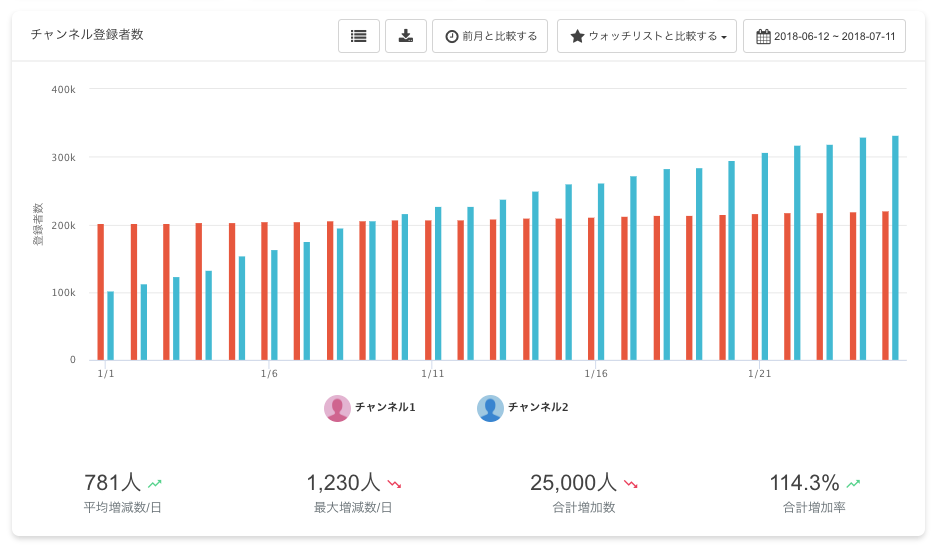Click red trend arrow next to 25,000人
The height and width of the screenshot is (551, 936).
tap(631, 484)
